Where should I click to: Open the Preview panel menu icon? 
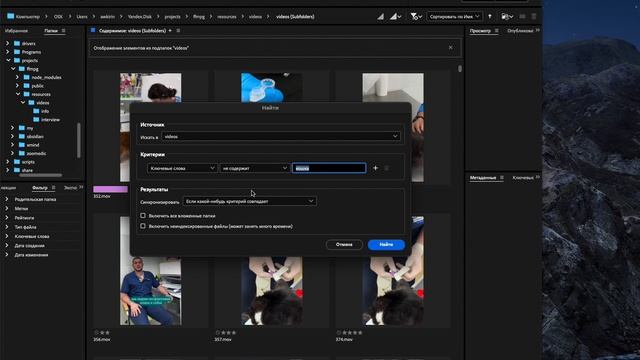pyautogui.click(x=496, y=31)
